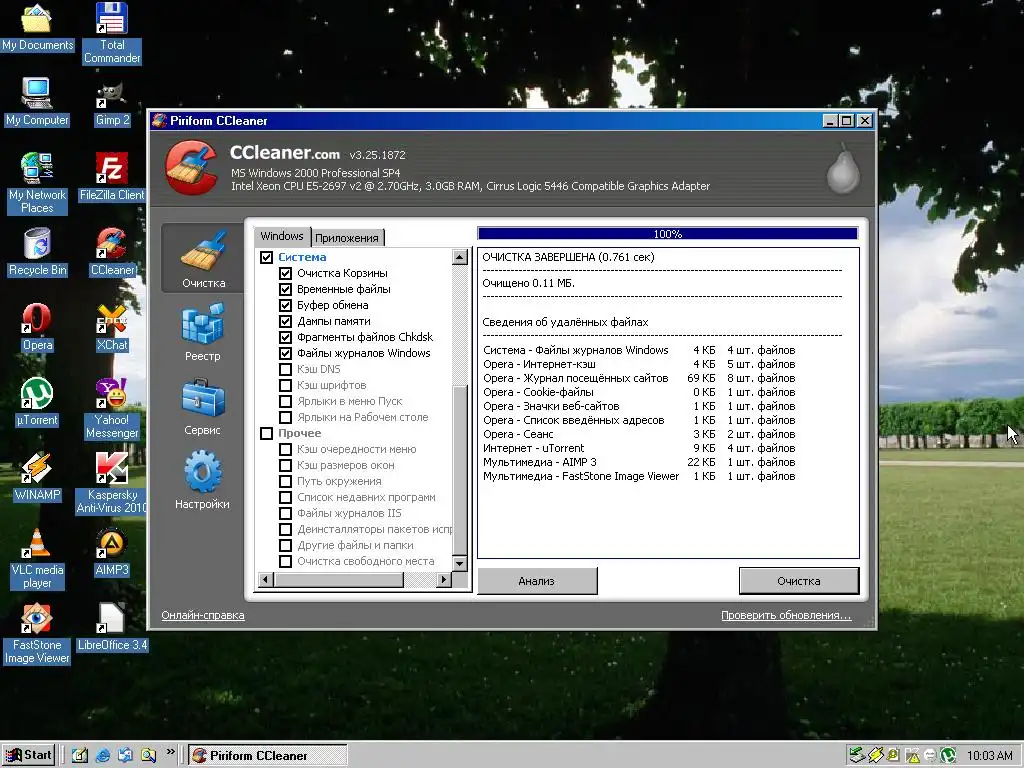Select the 'Opera - Интернет-кэш' result row

pyautogui.click(x=639, y=364)
